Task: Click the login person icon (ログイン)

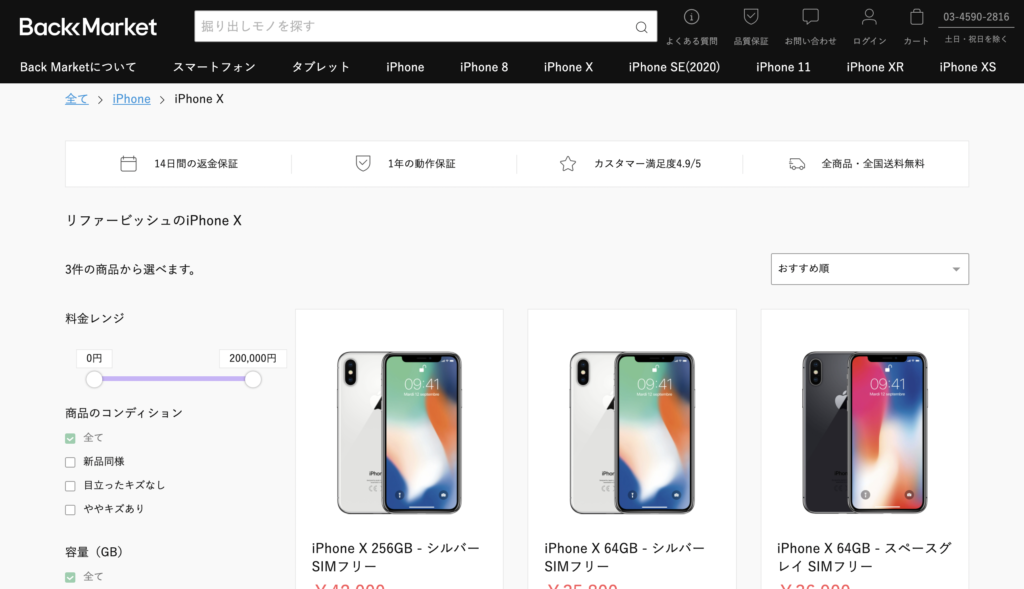Action: (x=869, y=17)
